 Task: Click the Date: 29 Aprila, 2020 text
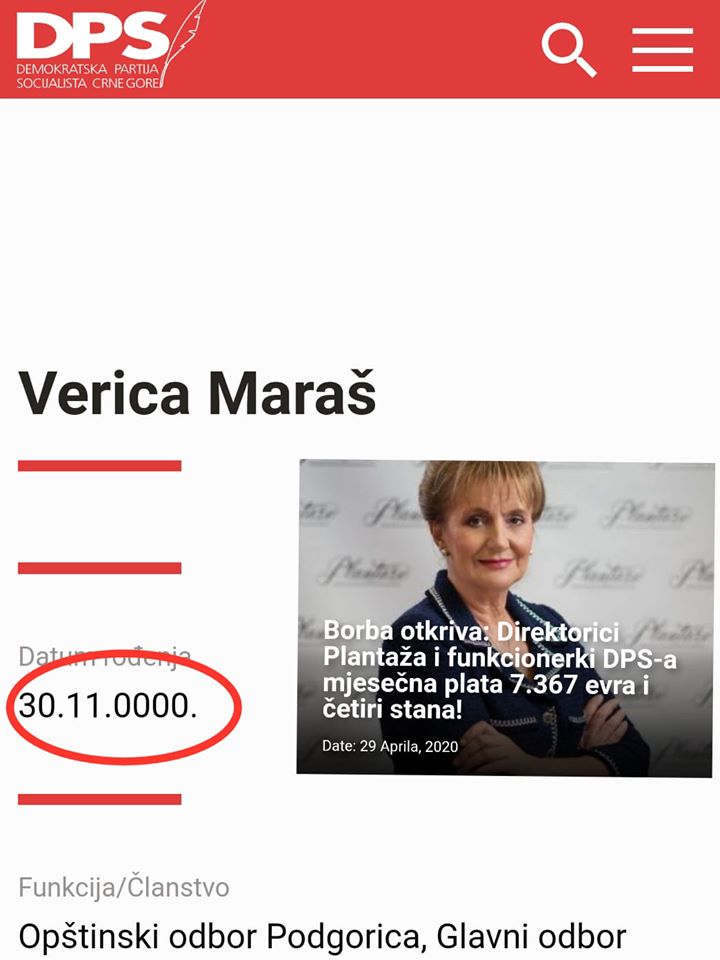coord(390,746)
